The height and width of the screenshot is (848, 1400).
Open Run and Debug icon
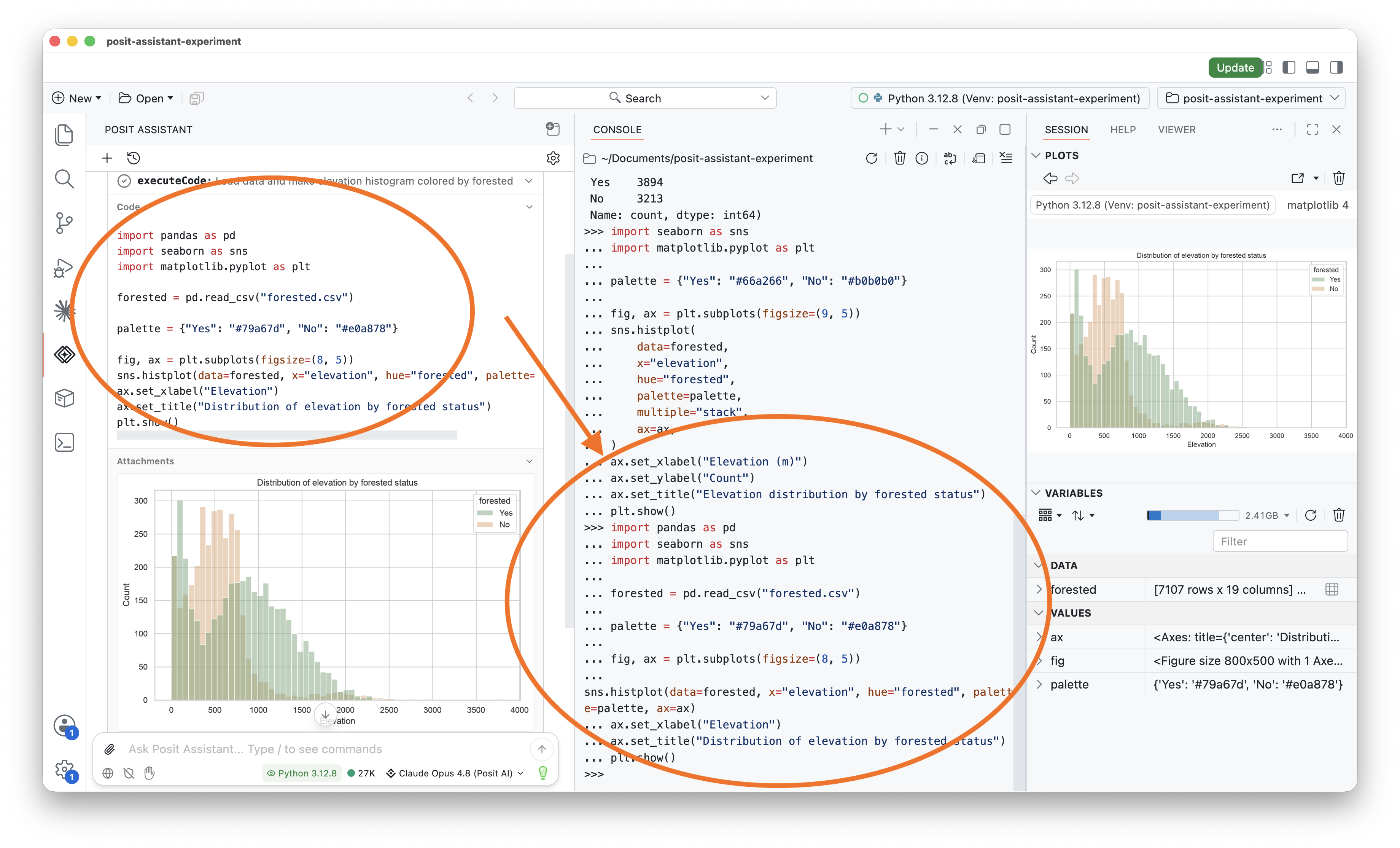pos(63,268)
